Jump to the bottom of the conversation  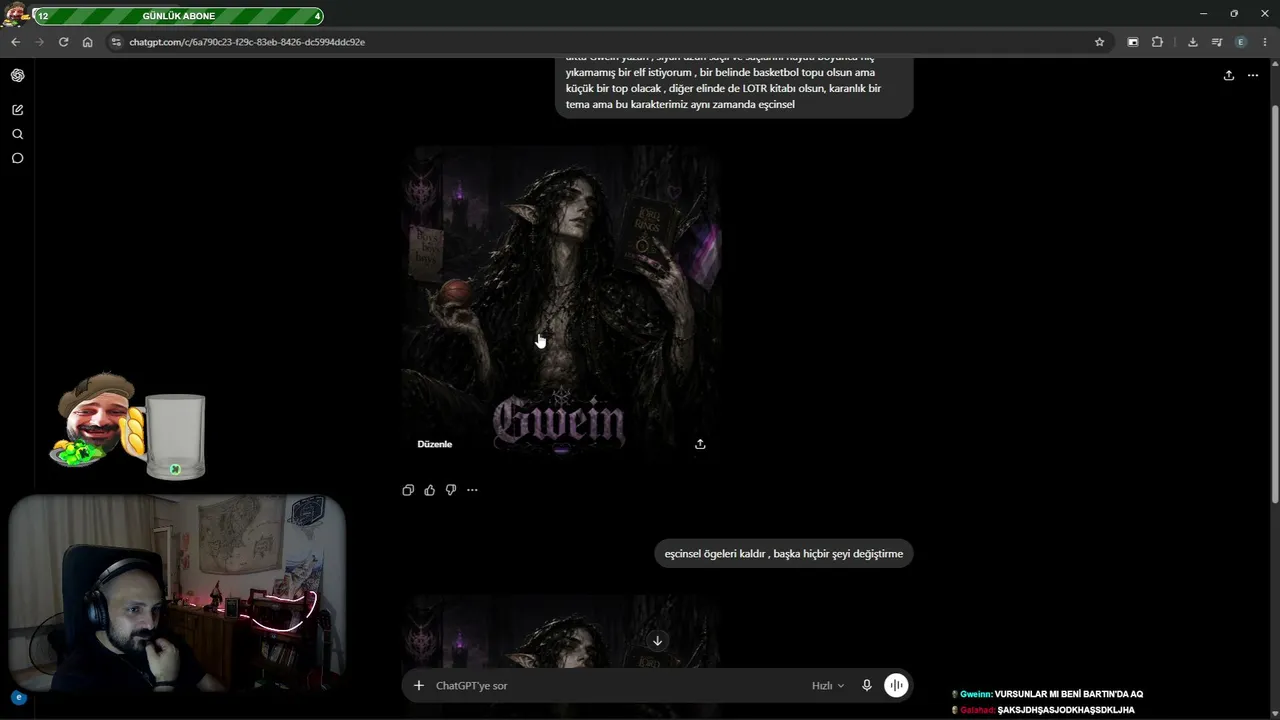pyautogui.click(x=657, y=641)
